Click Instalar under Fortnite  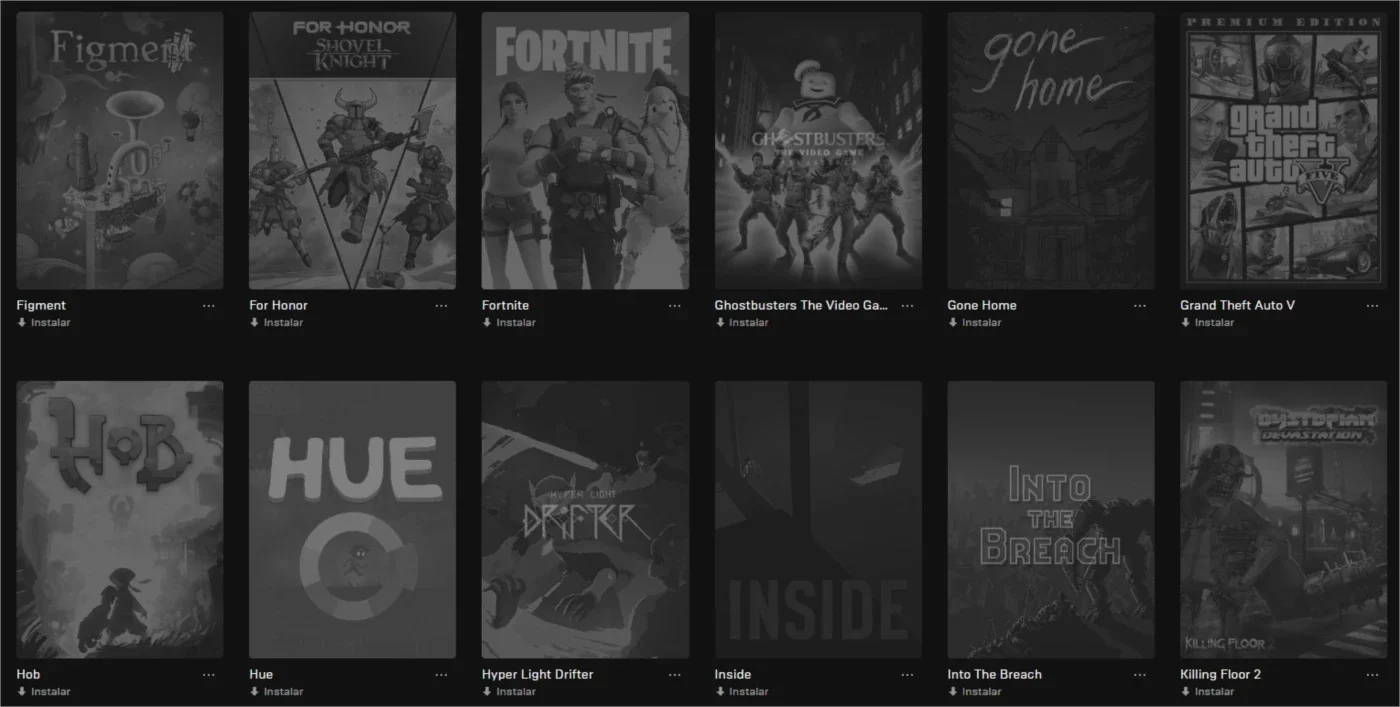pos(509,323)
